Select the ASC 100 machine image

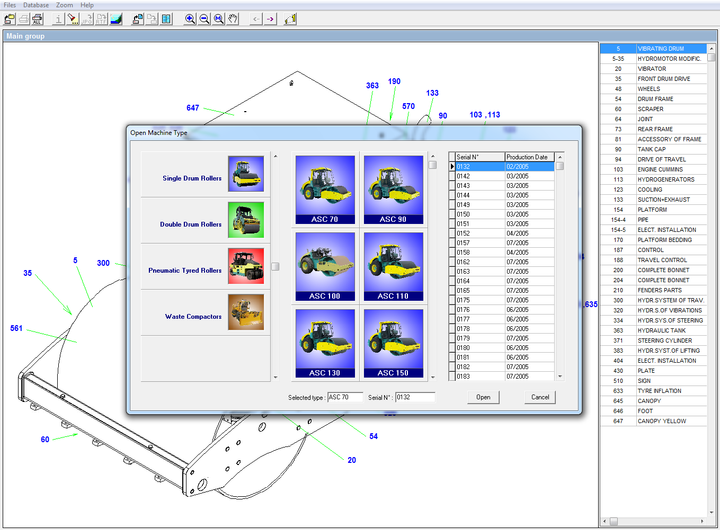325,266
